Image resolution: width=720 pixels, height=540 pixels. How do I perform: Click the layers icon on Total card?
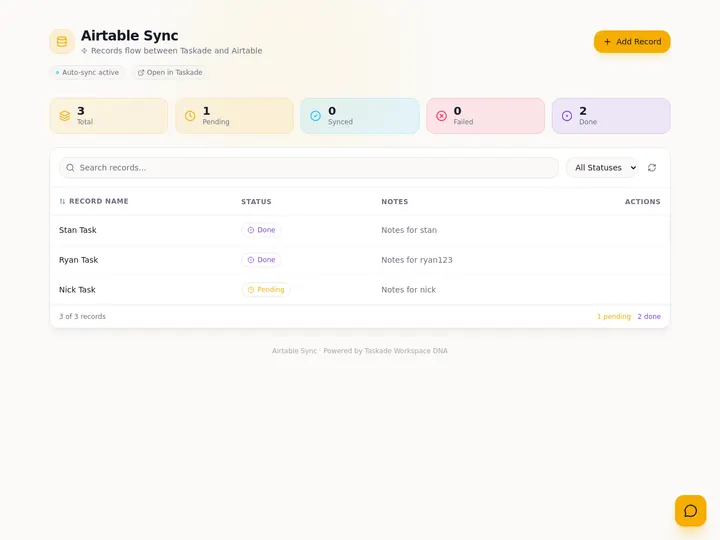(65, 116)
